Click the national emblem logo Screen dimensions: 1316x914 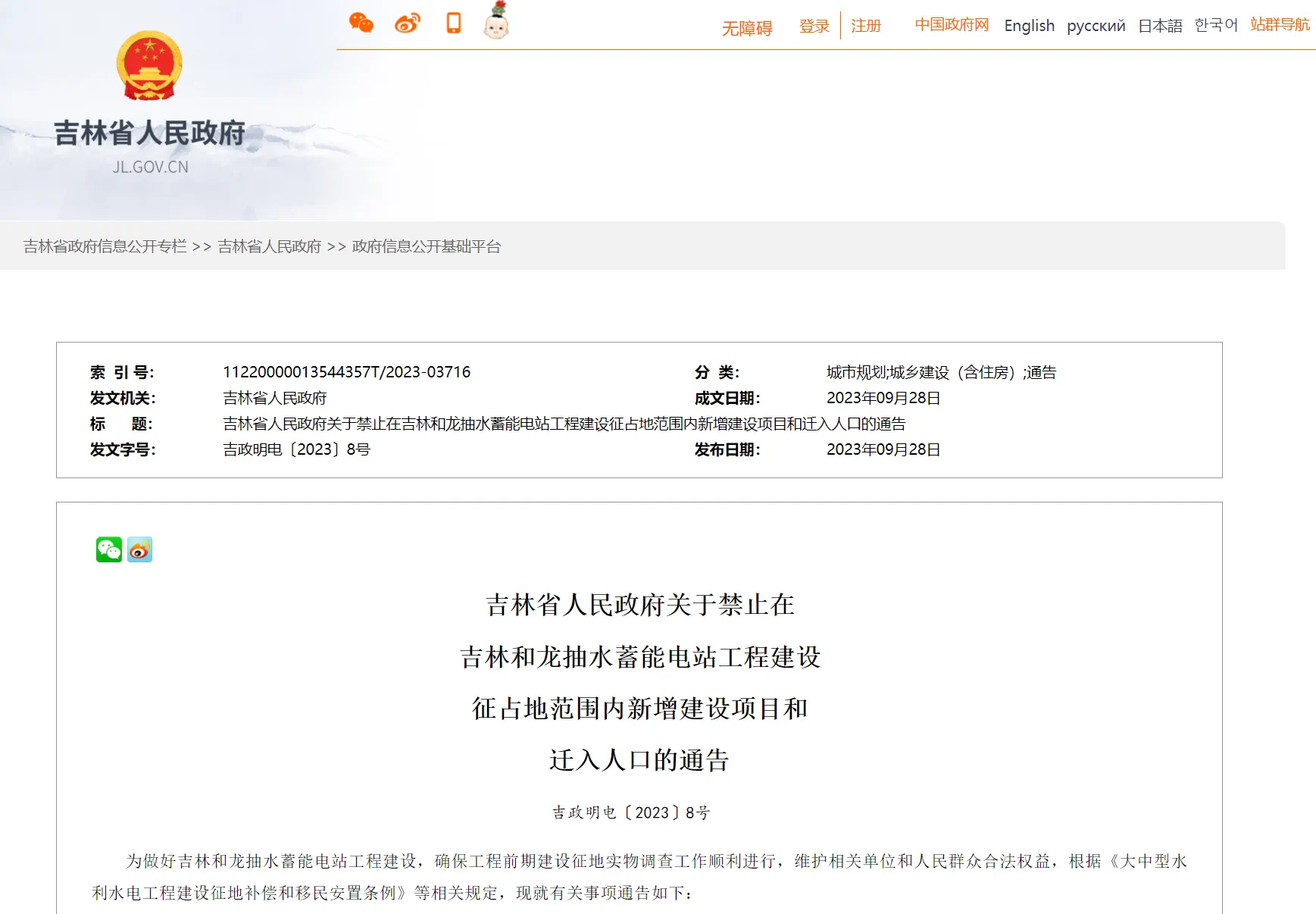click(x=149, y=67)
